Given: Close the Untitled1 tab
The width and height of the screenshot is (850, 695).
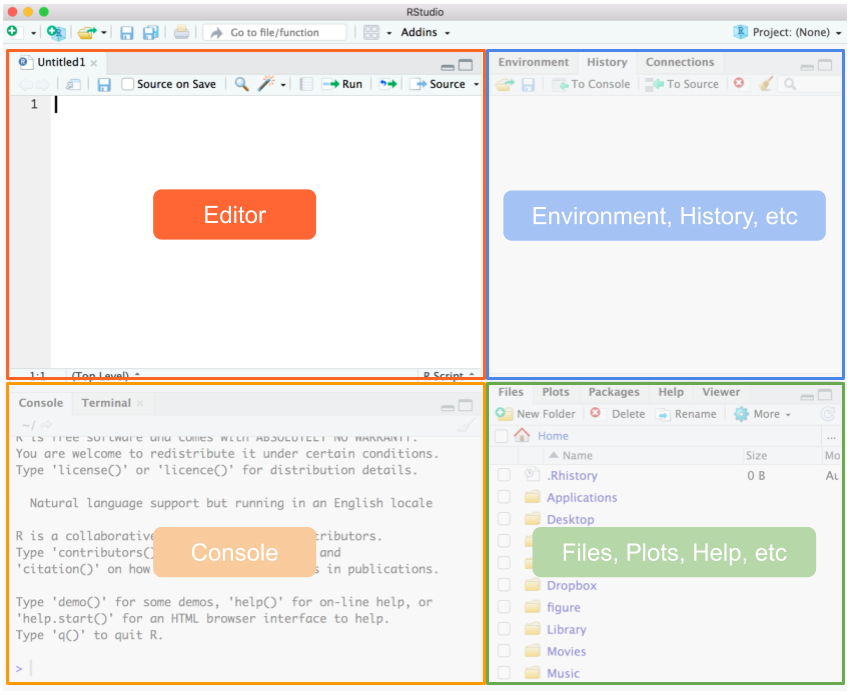Looking at the screenshot, I should pos(94,63).
